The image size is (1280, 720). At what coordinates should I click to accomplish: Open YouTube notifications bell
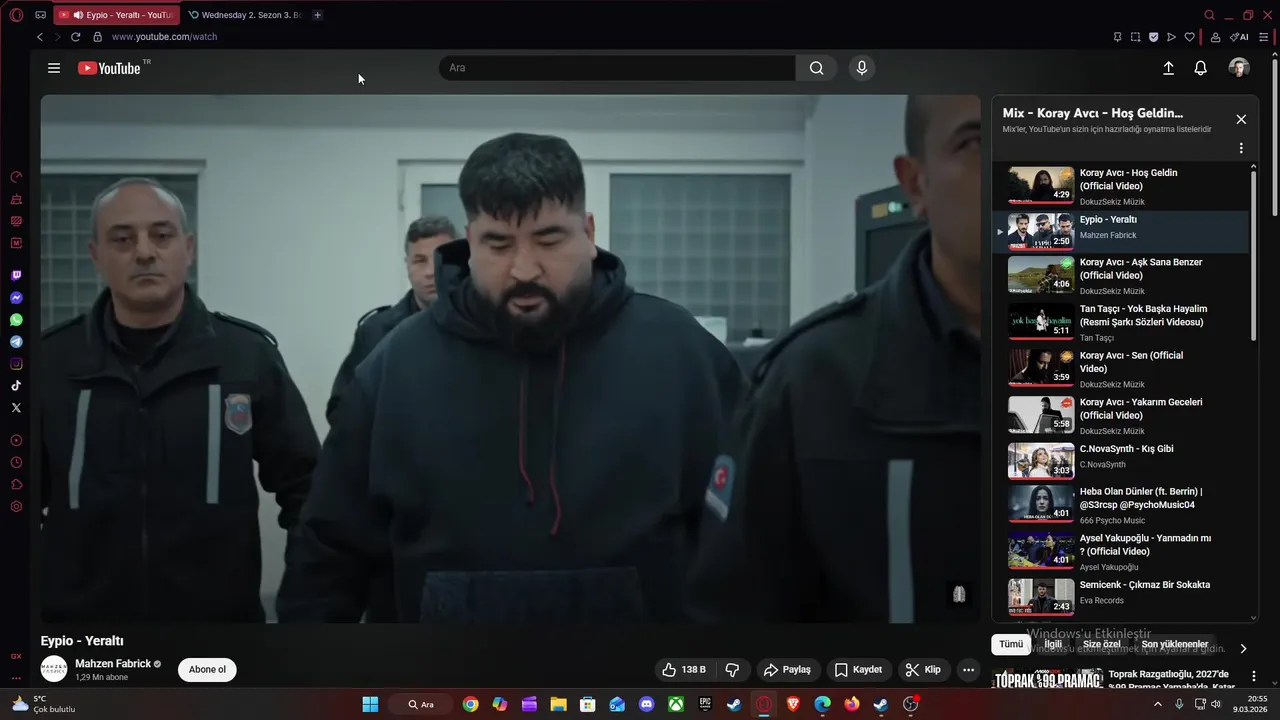(1201, 68)
